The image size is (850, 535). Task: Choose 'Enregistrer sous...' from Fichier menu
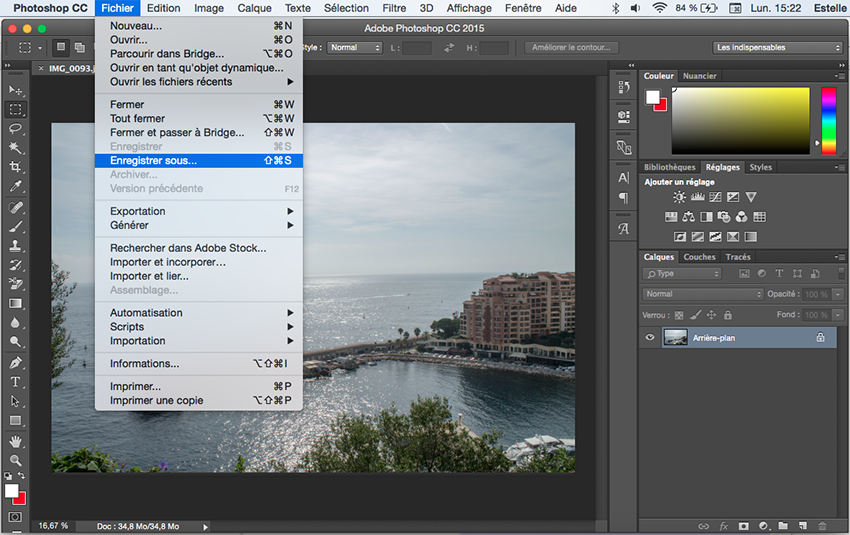click(154, 160)
